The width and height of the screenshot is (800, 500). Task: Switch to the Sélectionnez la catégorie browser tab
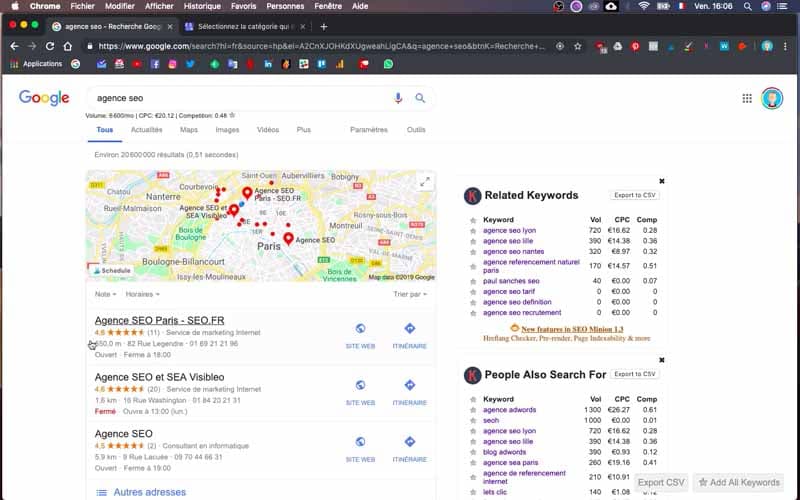(245, 27)
